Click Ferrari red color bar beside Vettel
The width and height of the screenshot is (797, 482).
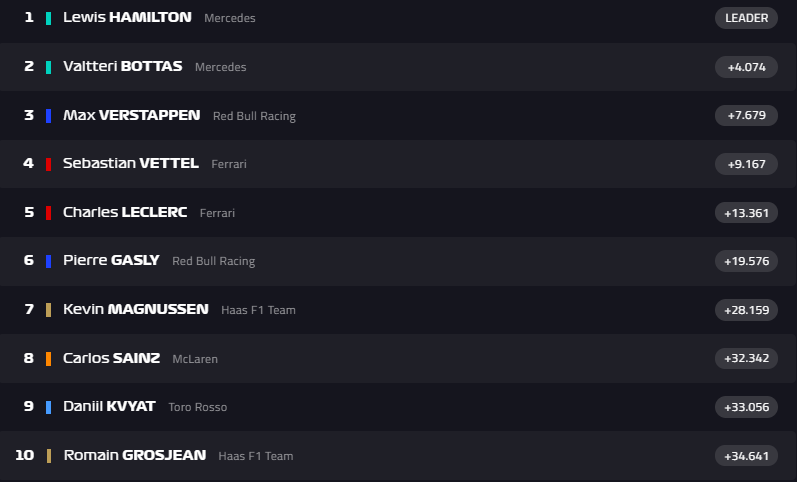tap(48, 164)
